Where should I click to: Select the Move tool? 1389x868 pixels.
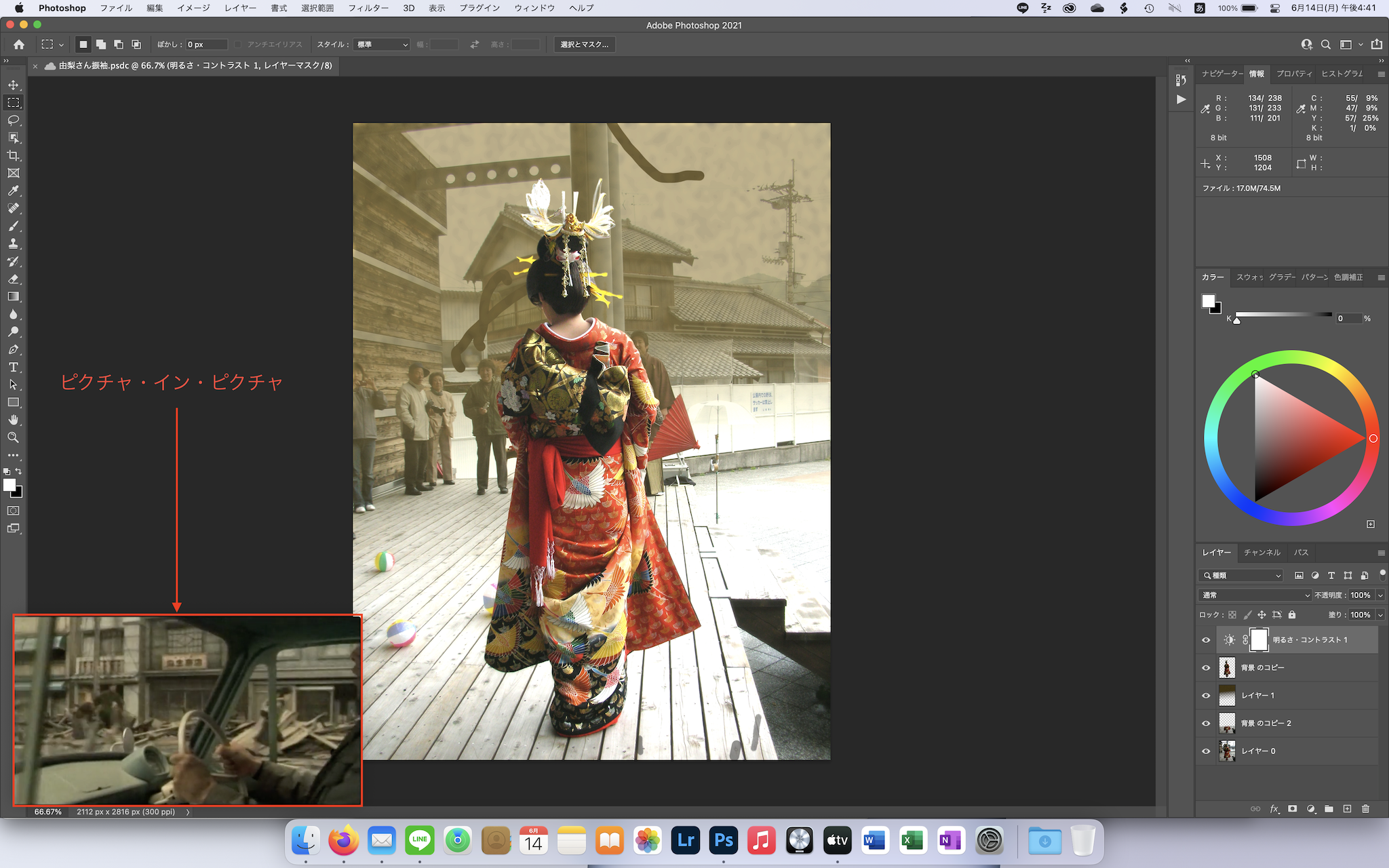click(13, 85)
